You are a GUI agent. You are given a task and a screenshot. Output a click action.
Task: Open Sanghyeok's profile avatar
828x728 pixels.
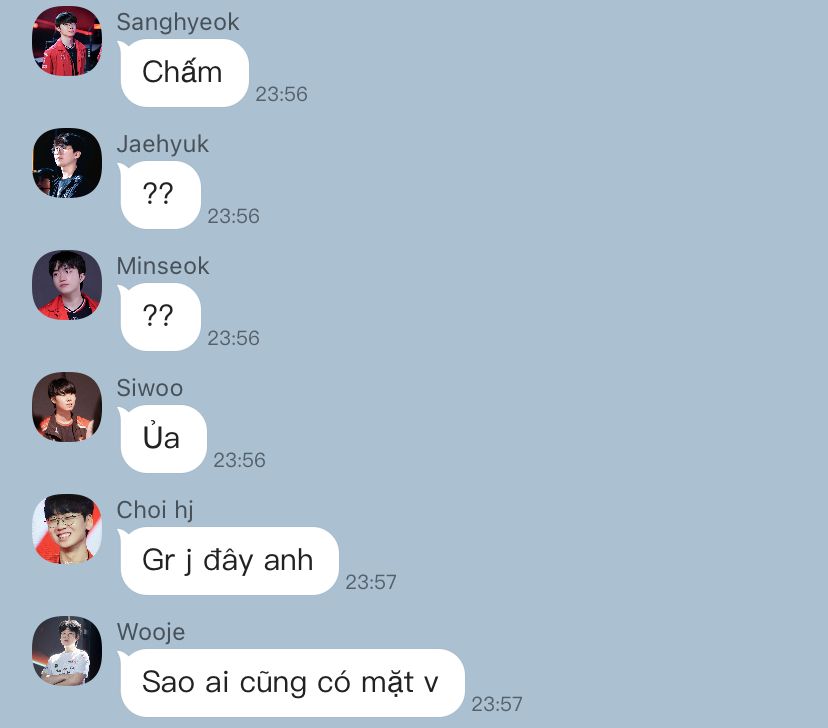click(x=67, y=41)
